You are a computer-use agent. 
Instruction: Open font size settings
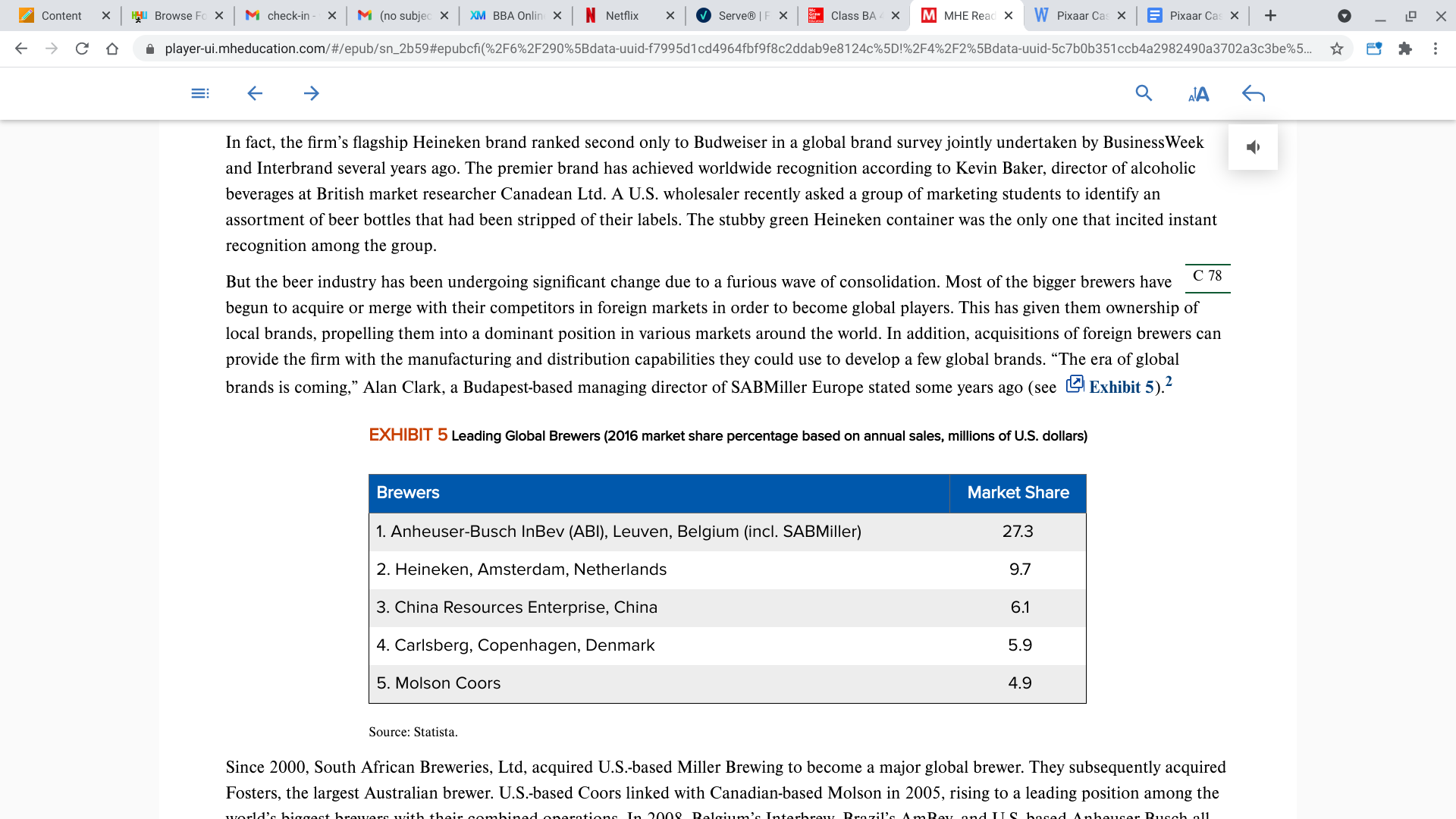pyautogui.click(x=1198, y=94)
